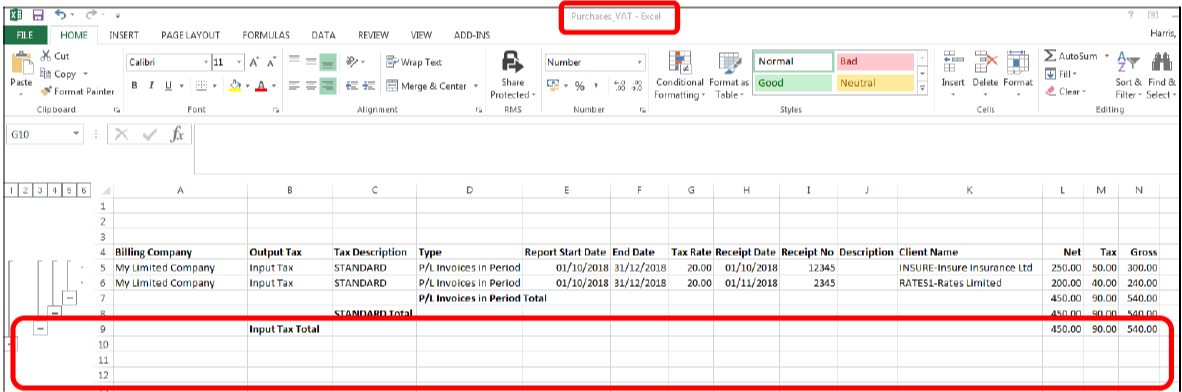
Task: Click AutoSum sigma button
Action: click(x=1071, y=57)
